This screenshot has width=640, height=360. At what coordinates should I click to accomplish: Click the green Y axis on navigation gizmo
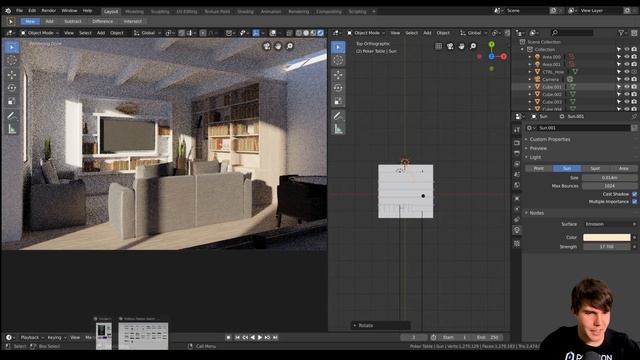[491, 44]
